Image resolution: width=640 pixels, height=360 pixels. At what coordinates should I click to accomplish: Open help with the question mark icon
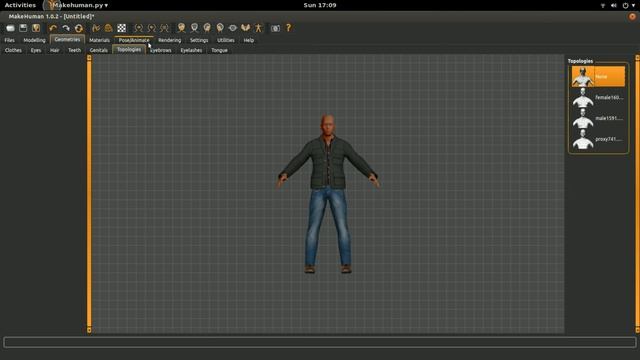(289, 28)
